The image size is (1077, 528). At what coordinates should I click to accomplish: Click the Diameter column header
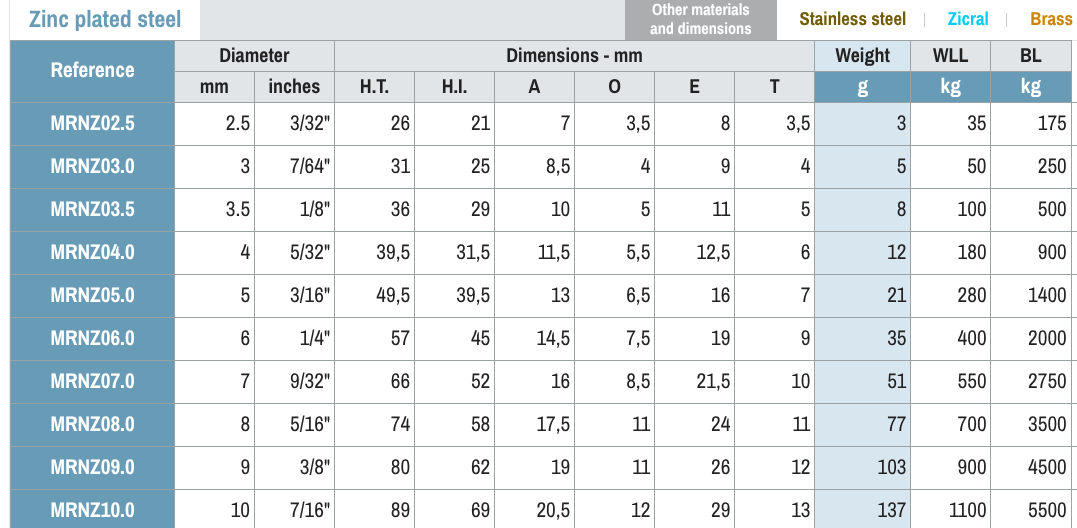(254, 55)
